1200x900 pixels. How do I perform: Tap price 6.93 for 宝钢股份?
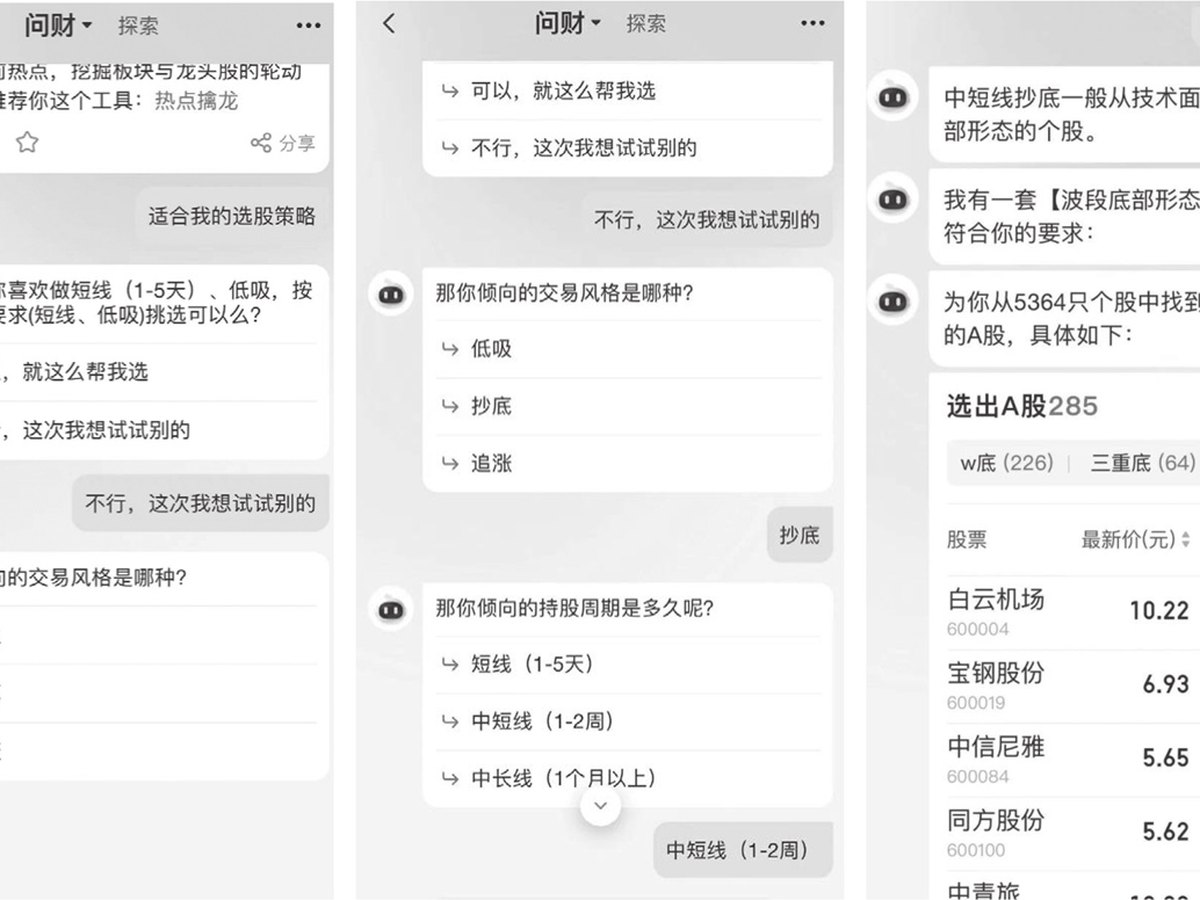1166,684
